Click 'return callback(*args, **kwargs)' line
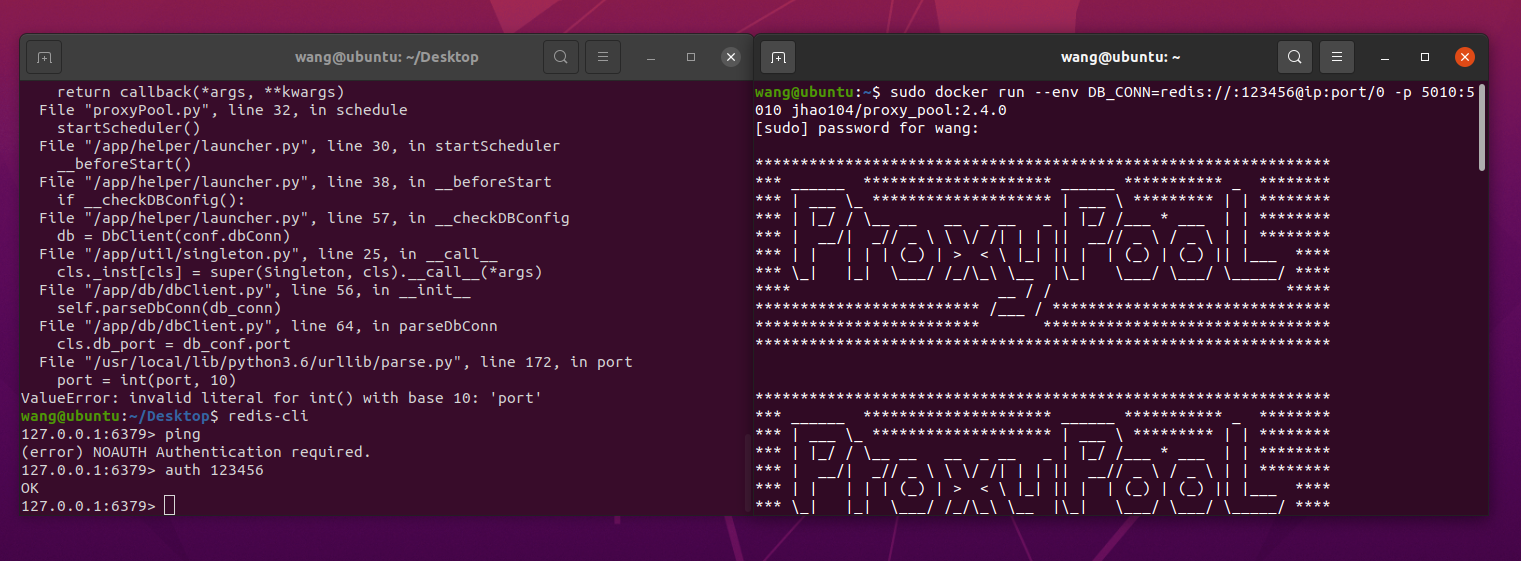The width and height of the screenshot is (1521, 561). click(x=200, y=92)
